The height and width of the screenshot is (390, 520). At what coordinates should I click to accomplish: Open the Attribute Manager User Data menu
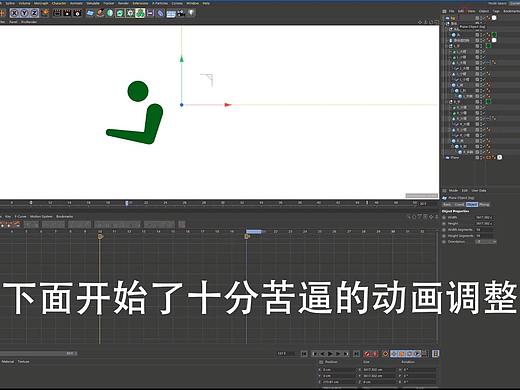(479, 191)
